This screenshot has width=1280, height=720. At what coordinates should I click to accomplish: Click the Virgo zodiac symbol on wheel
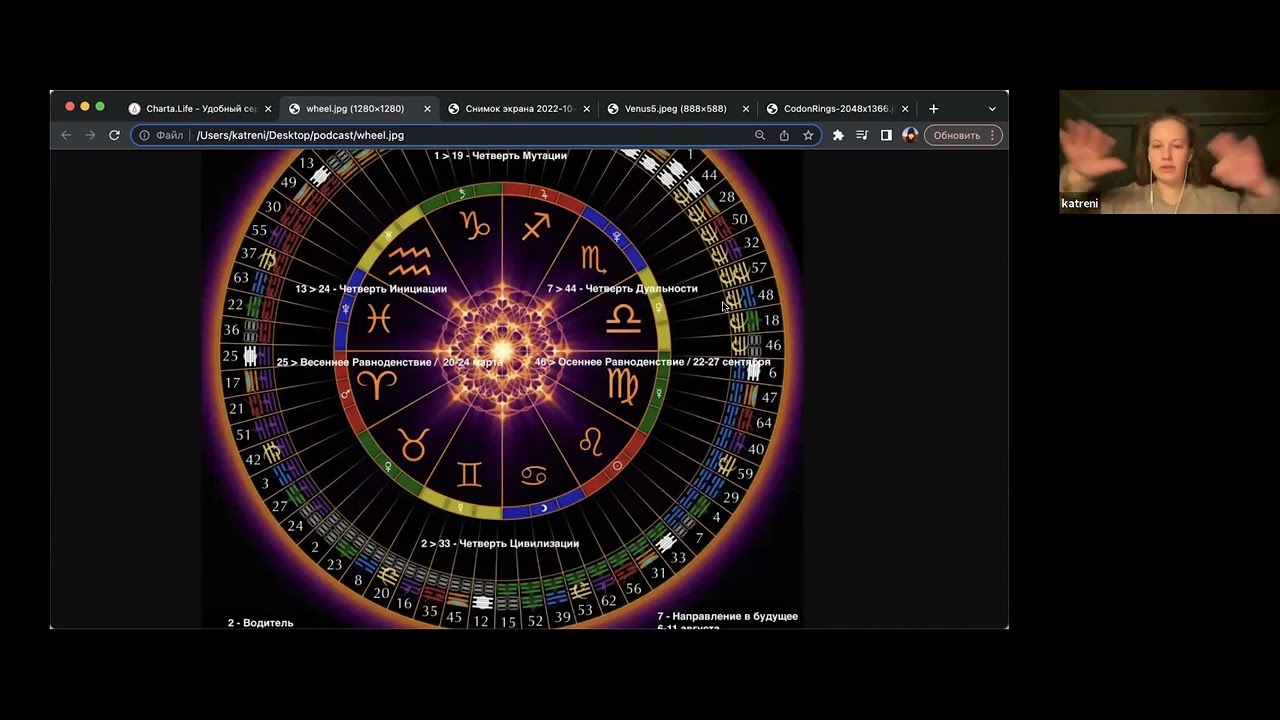click(x=623, y=386)
